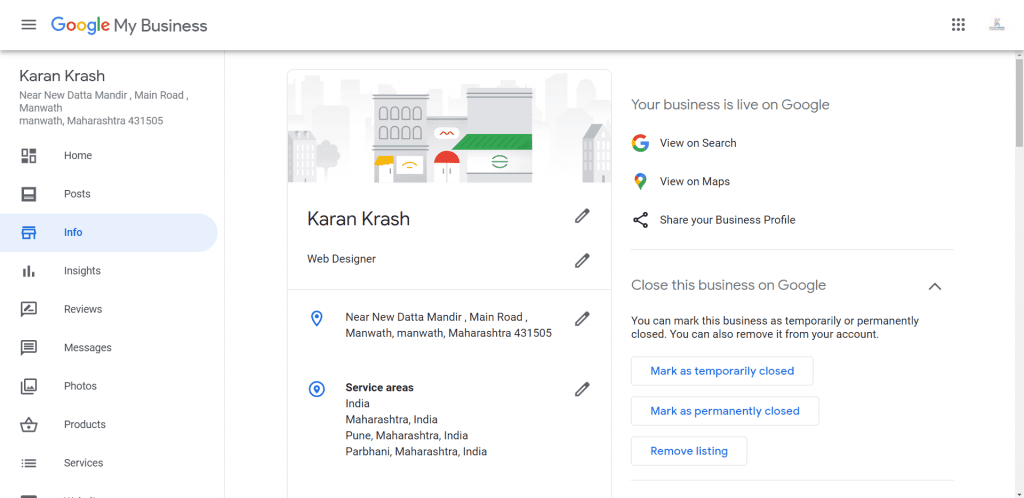The height and width of the screenshot is (498, 1024).
Task: Click the Info storefront icon
Action: (x=29, y=232)
